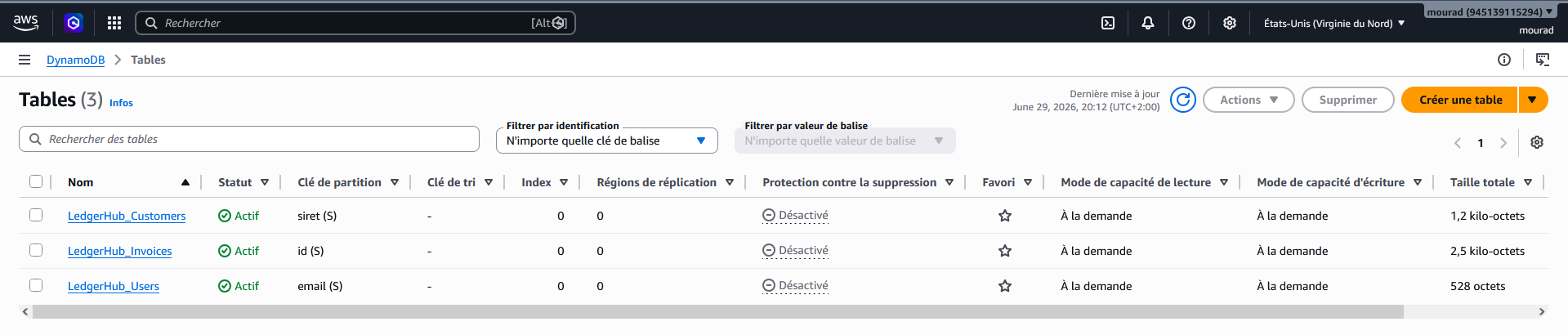The height and width of the screenshot is (335, 1568).
Task: Click the Créer une table button
Action: pyautogui.click(x=1460, y=100)
